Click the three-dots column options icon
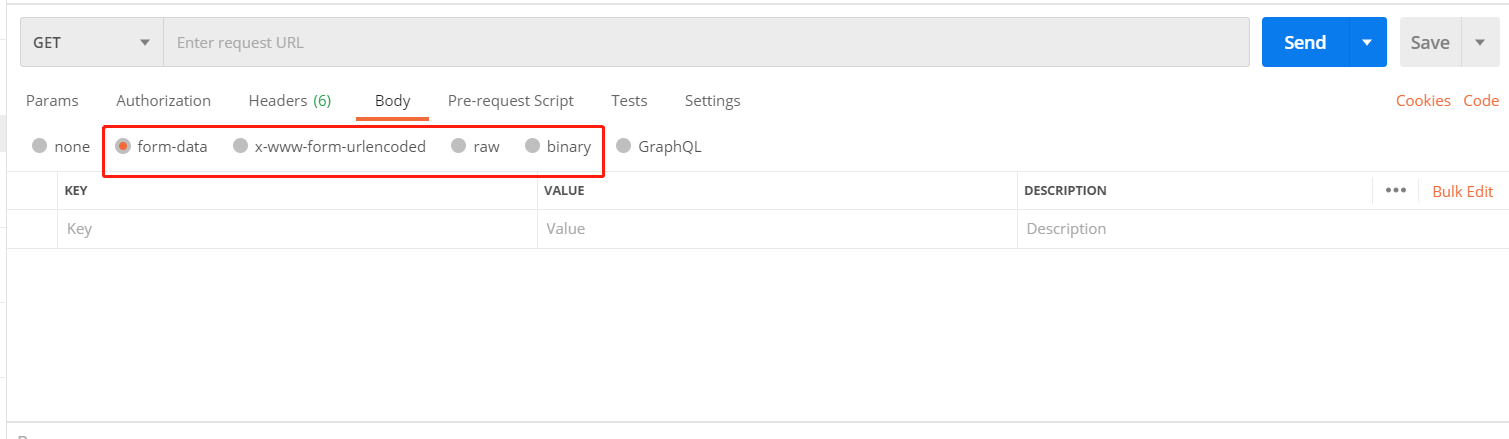 tap(1396, 191)
